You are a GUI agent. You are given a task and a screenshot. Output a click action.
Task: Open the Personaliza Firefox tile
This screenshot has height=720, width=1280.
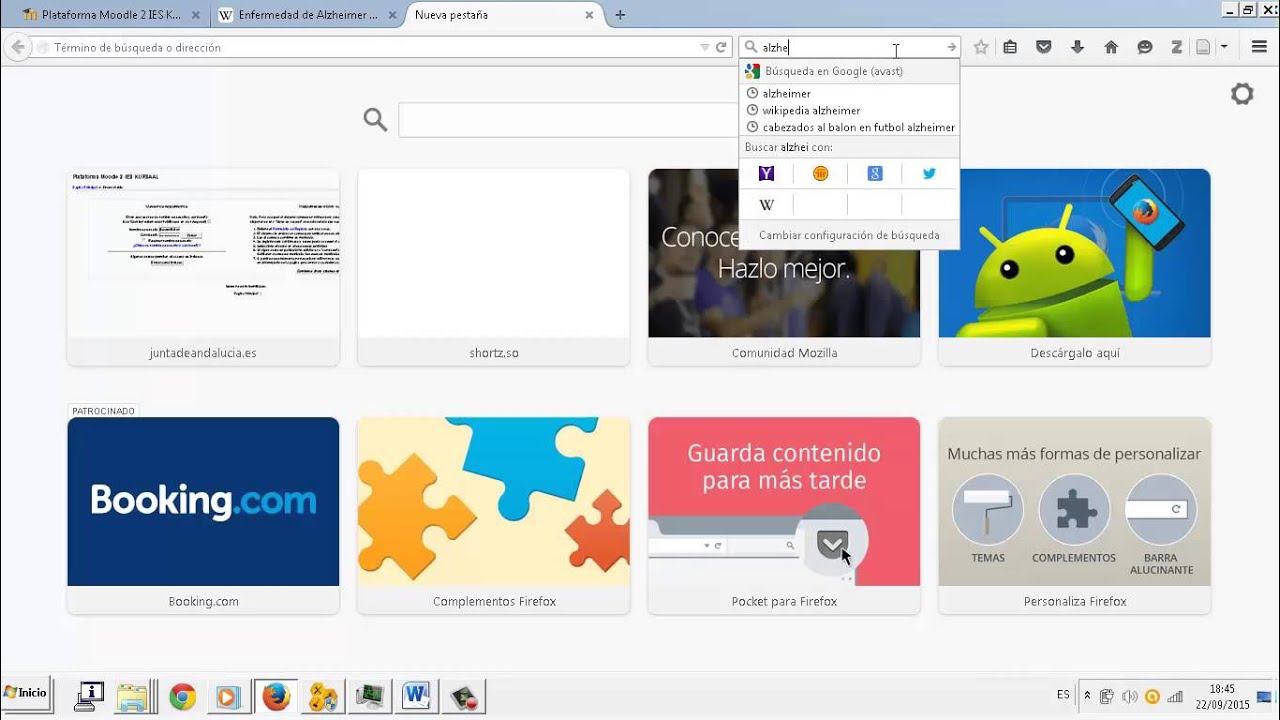pyautogui.click(x=1075, y=515)
